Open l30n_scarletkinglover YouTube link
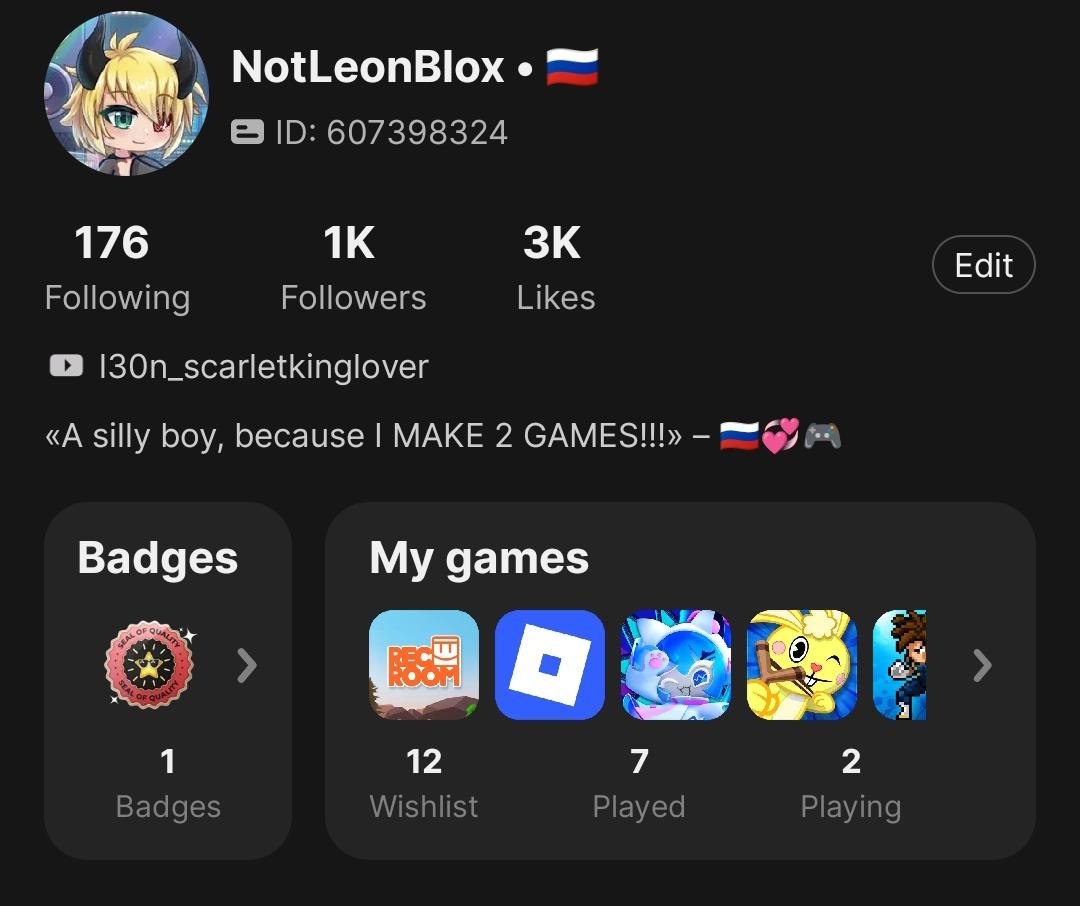 263,366
